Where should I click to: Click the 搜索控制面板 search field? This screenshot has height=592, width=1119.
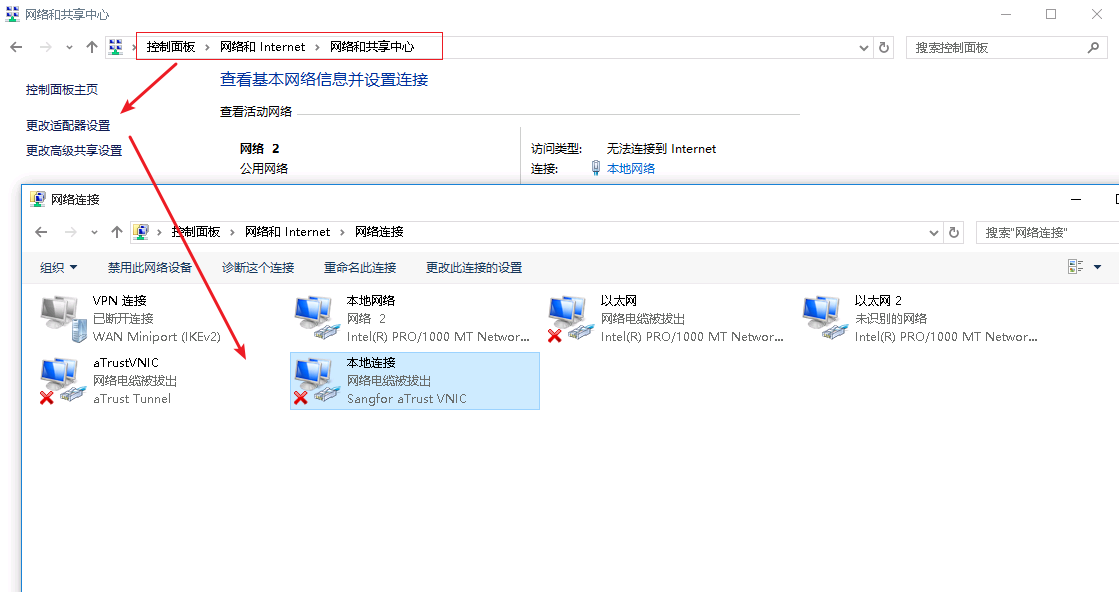pyautogui.click(x=995, y=47)
